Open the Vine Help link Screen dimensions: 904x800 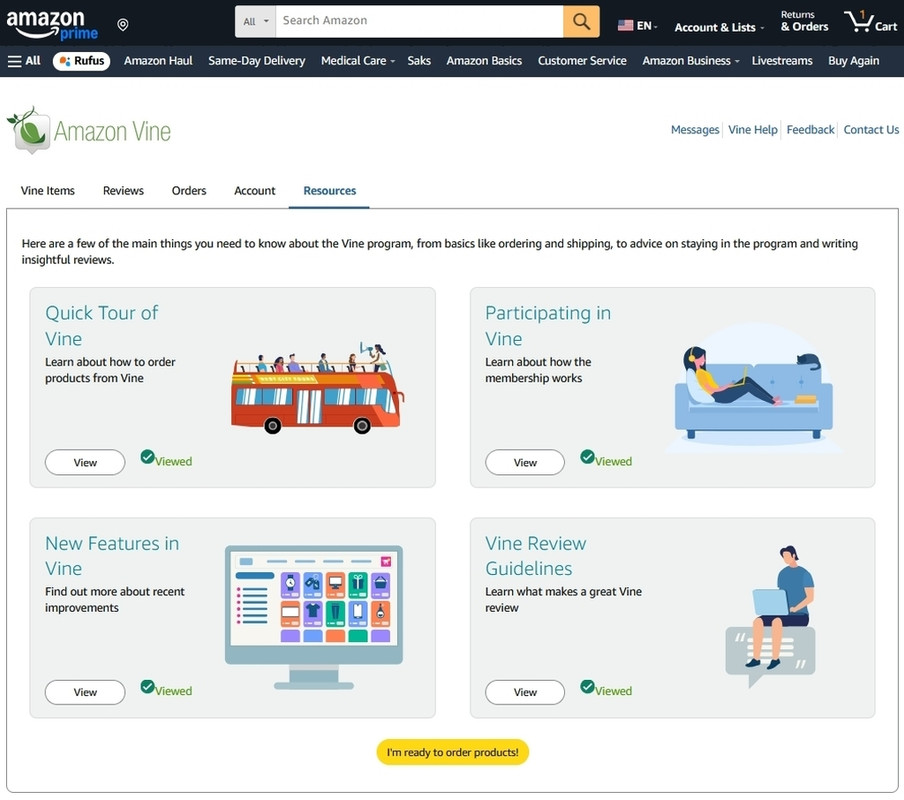pos(752,130)
